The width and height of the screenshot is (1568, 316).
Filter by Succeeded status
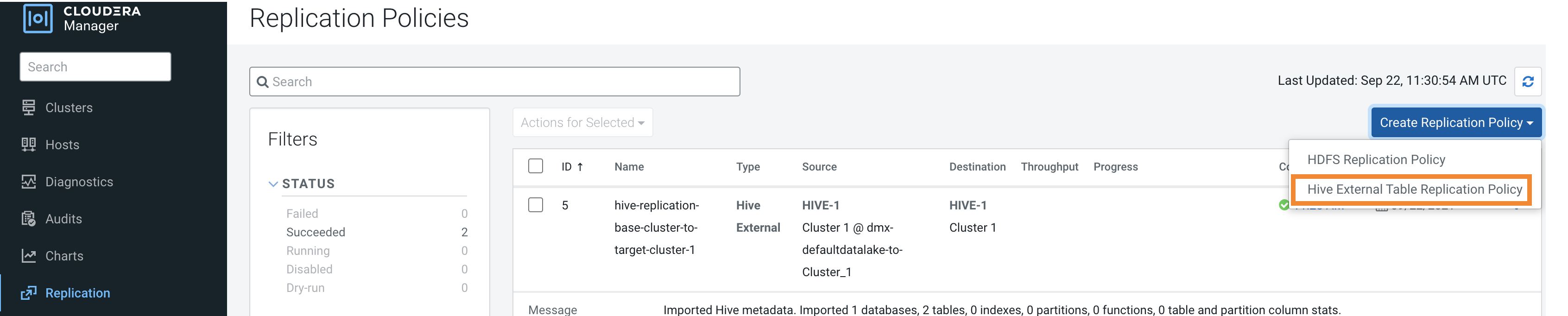(x=315, y=233)
